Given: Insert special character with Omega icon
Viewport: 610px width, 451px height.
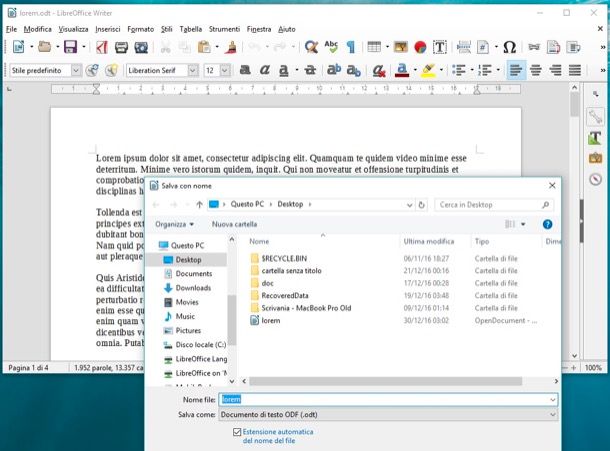Looking at the screenshot, I should tap(509, 47).
